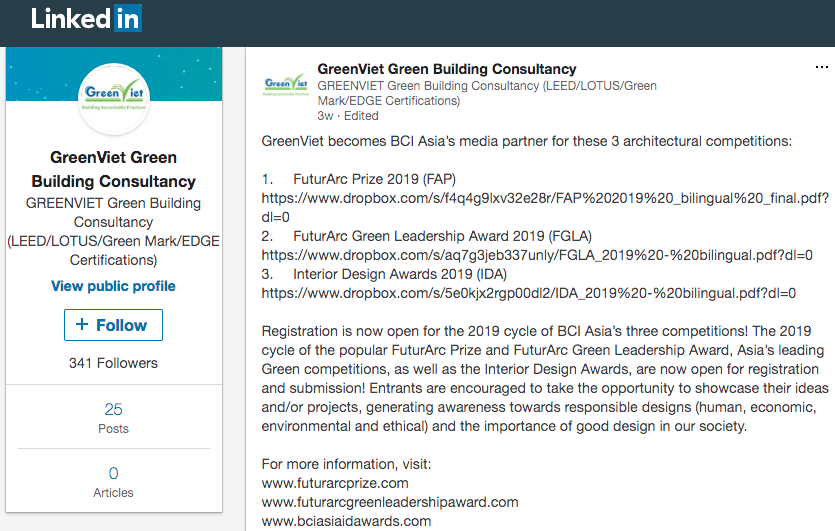The image size is (835, 531).
Task: Click the '3w · Edited' timestamp
Action: 348,116
